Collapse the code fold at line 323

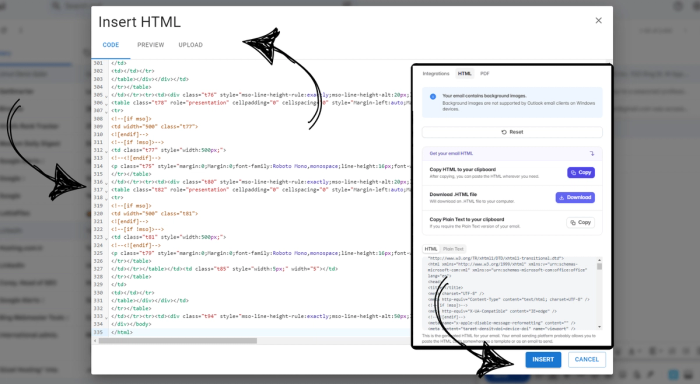[106, 238]
